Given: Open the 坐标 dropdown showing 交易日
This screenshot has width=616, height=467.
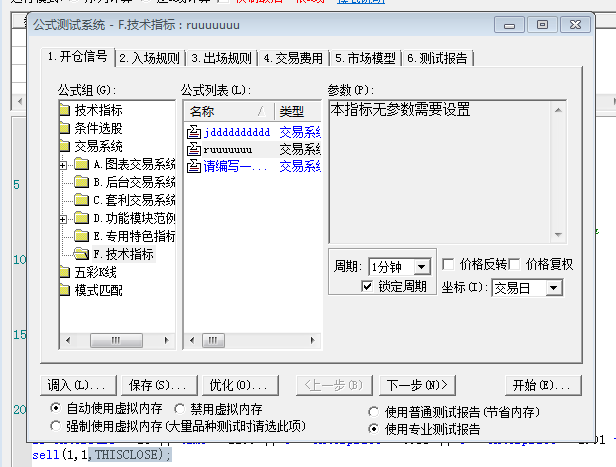Looking at the screenshot, I should [x=553, y=288].
